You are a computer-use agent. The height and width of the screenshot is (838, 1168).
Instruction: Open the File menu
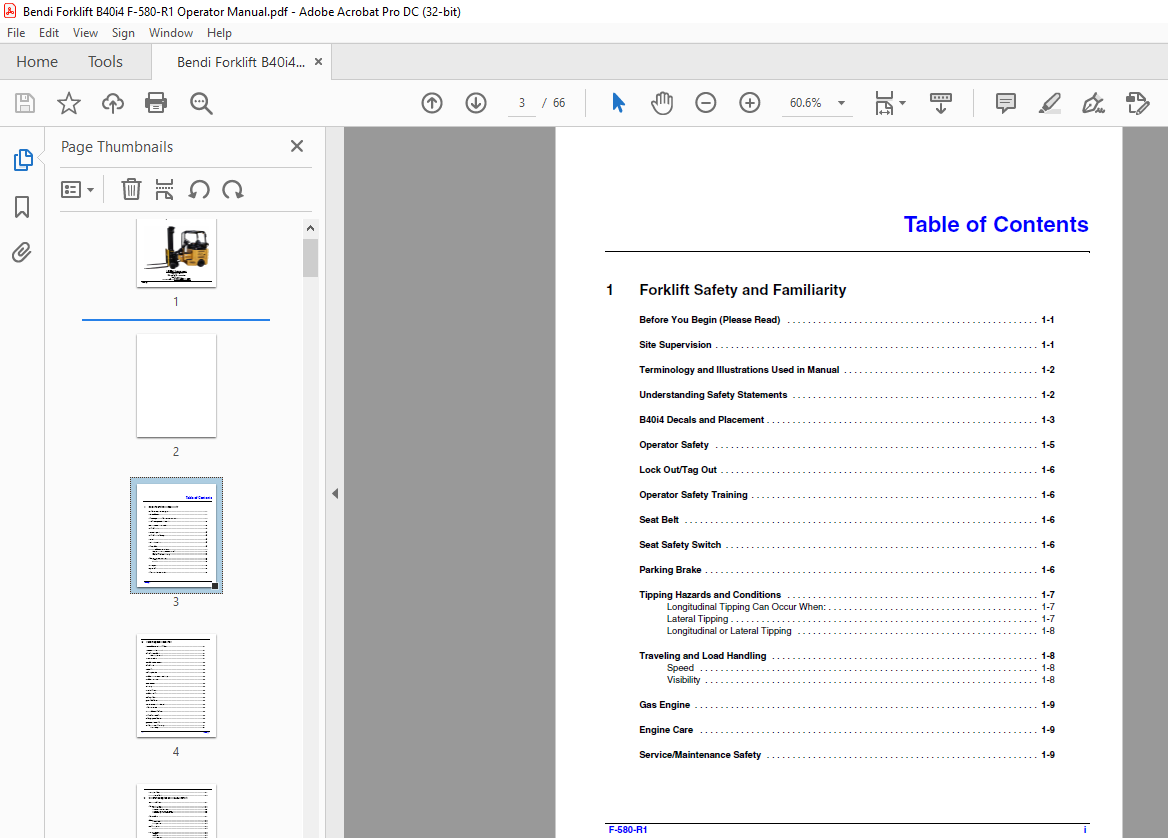(x=16, y=33)
